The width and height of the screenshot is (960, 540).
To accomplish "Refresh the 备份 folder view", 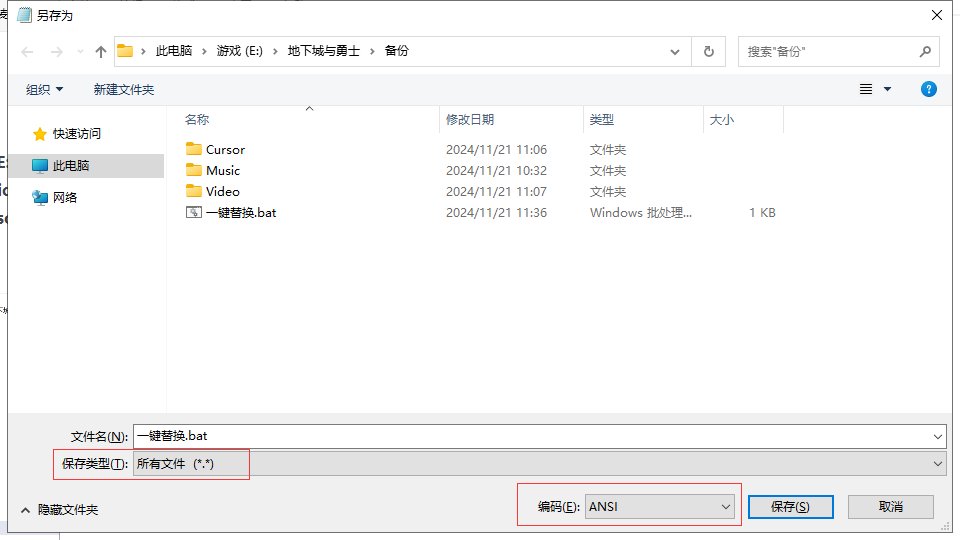I will 708,51.
